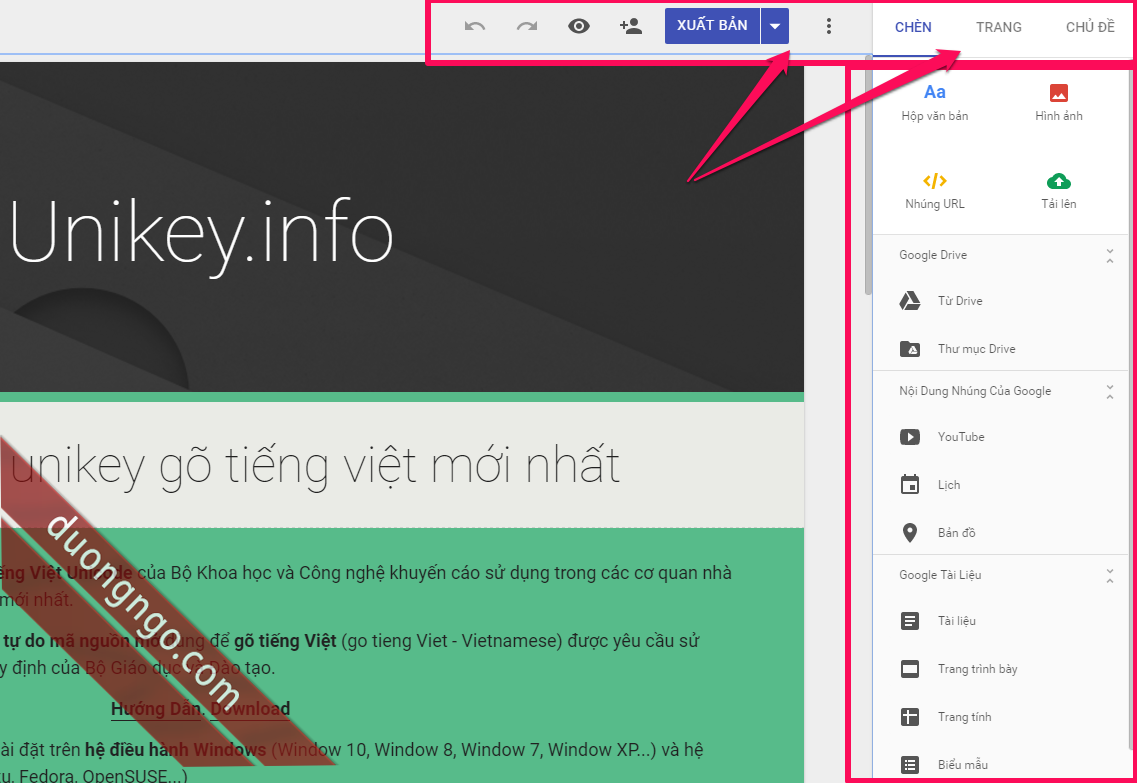The height and width of the screenshot is (783, 1137).
Task: Publish site with XUẤT BẢN button
Action: click(x=712, y=26)
